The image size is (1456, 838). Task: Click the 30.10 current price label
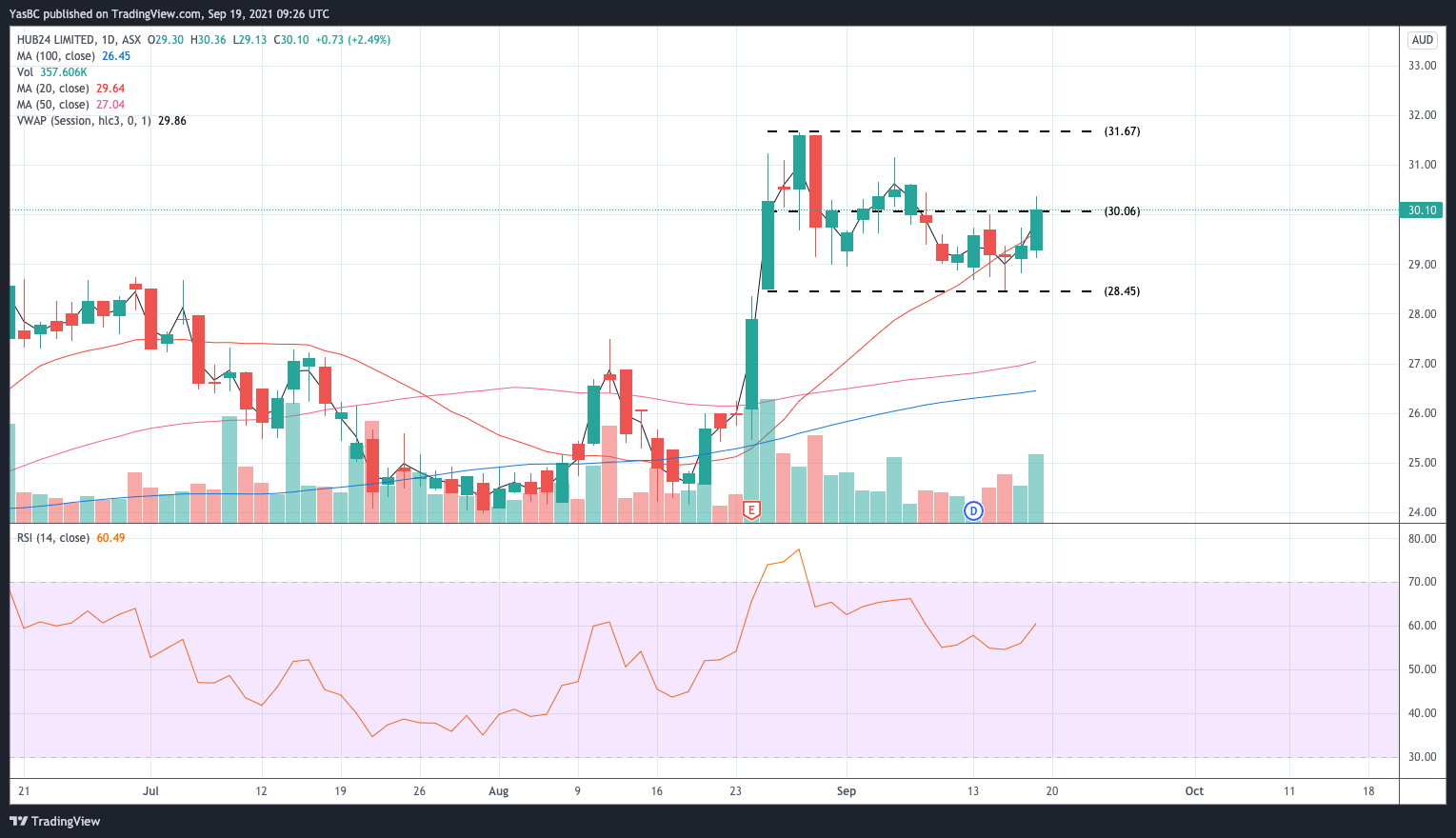click(x=1423, y=210)
